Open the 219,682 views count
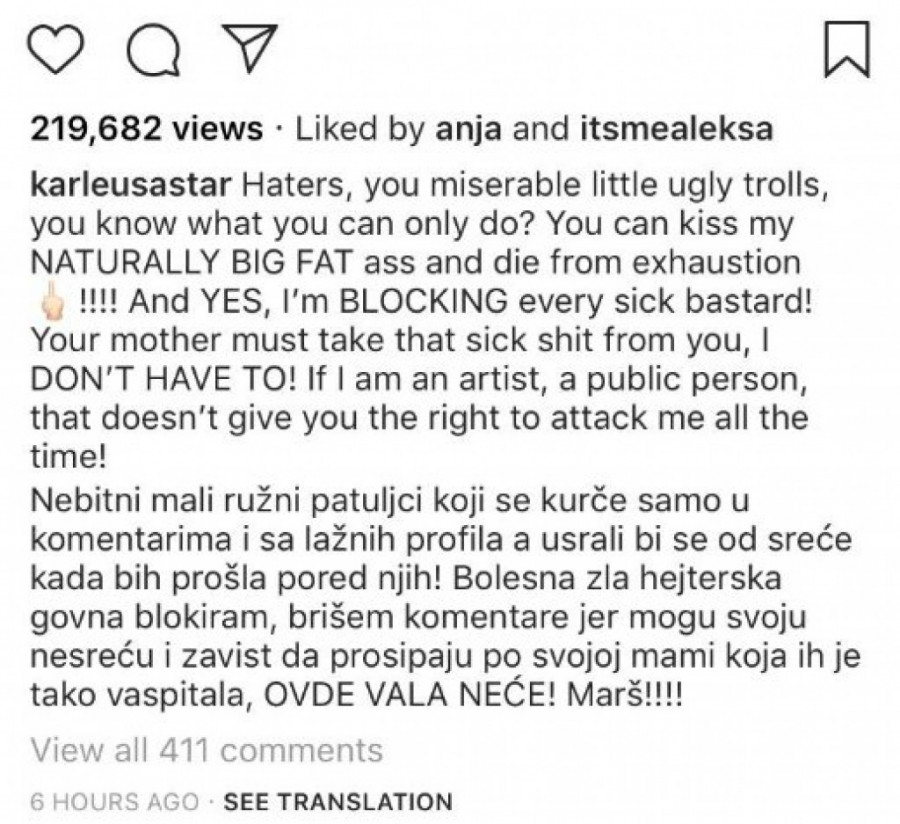 tap(147, 131)
